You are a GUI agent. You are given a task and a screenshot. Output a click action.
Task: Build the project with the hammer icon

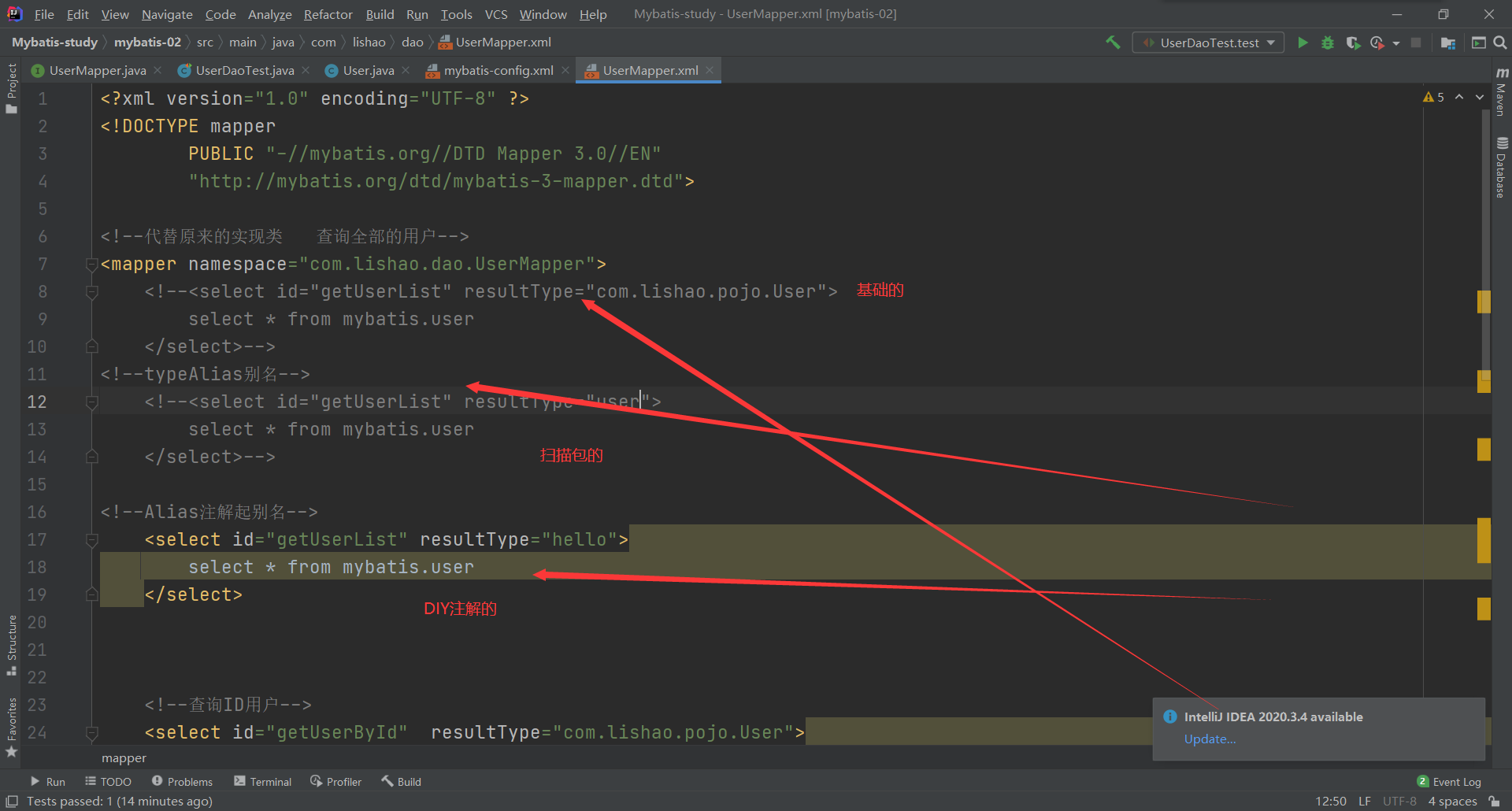click(x=1113, y=43)
